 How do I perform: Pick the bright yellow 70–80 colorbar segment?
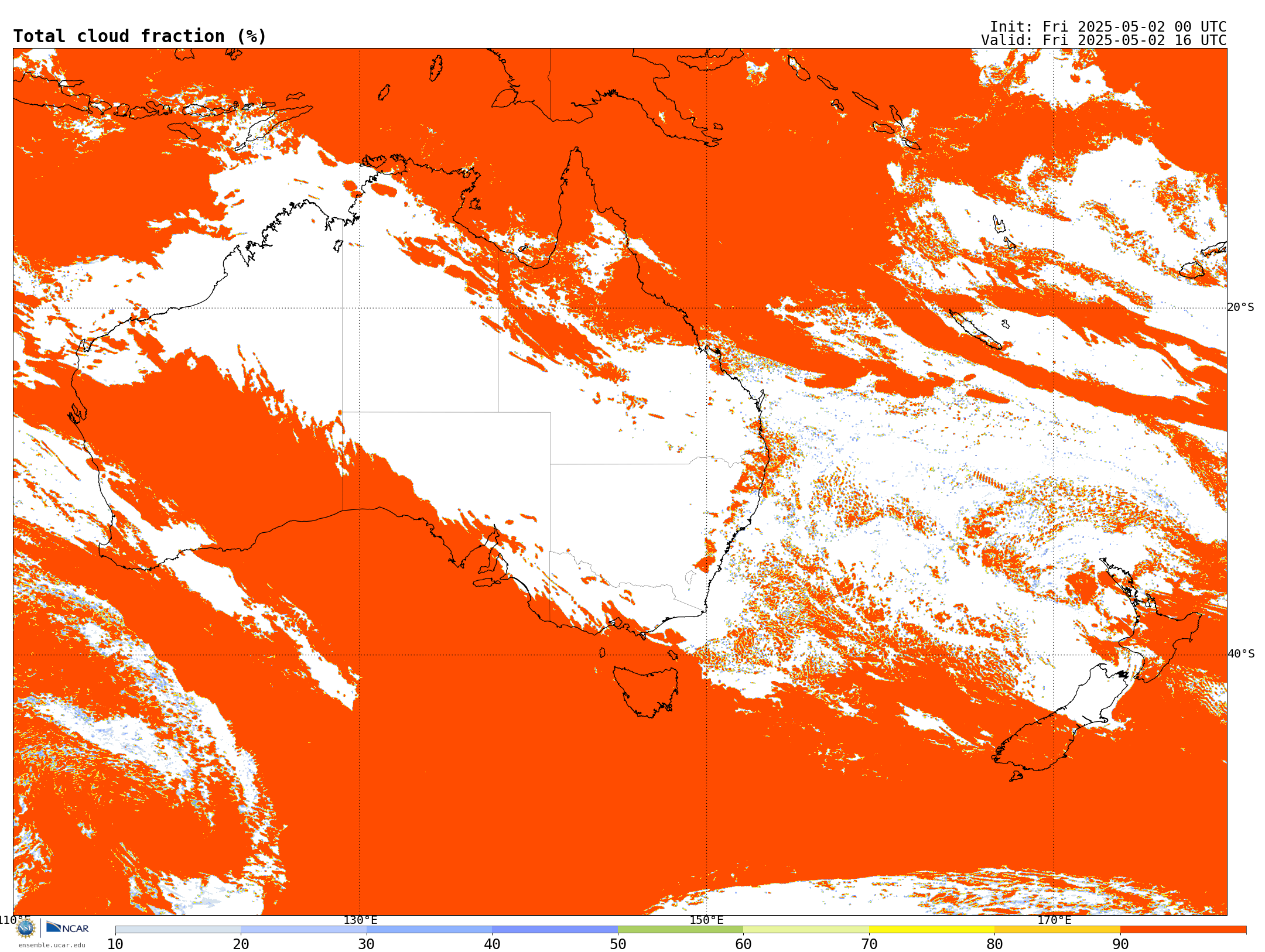[x=932, y=930]
